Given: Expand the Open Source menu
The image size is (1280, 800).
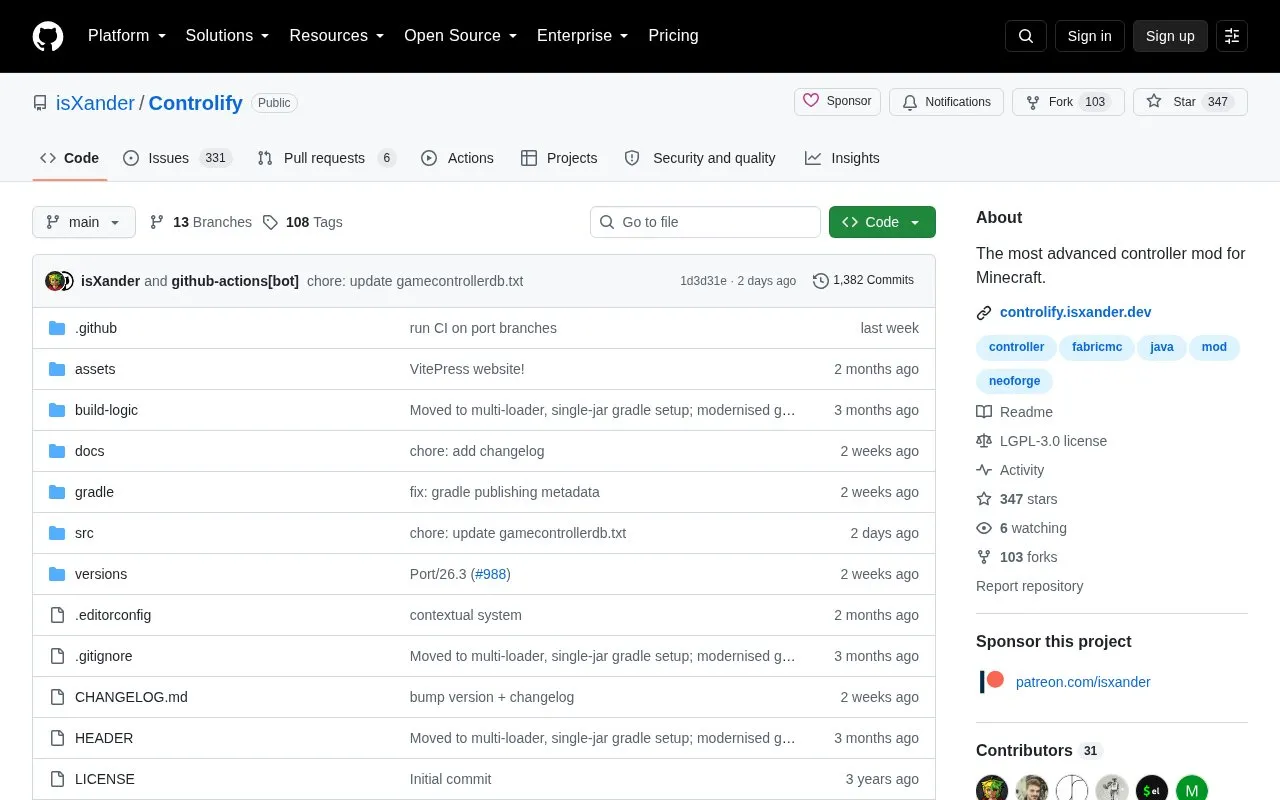Looking at the screenshot, I should 461,36.
